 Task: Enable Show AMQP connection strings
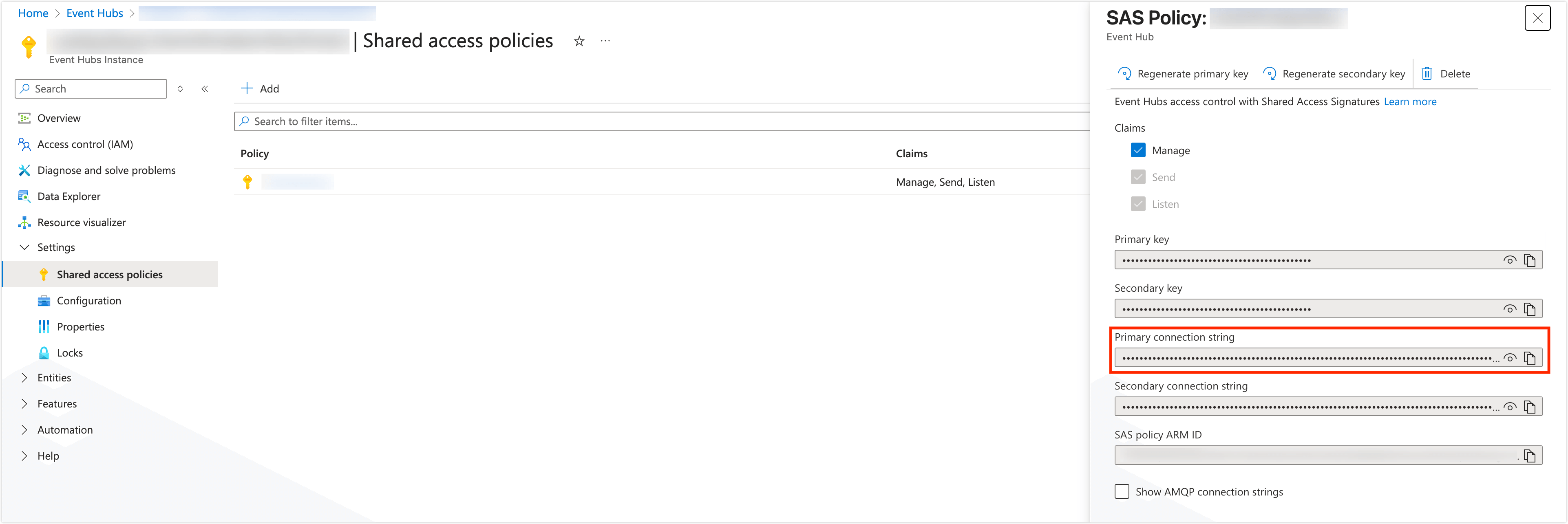point(1121,492)
